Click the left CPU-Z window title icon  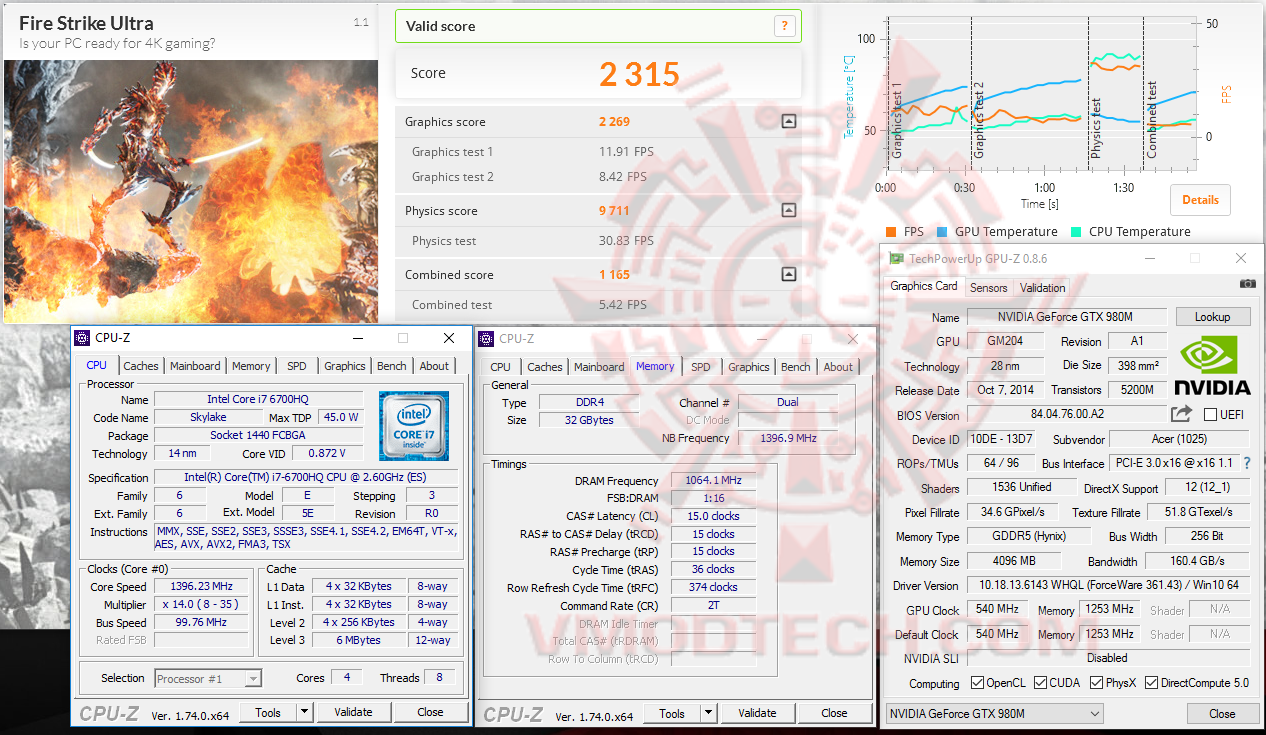coord(82,338)
